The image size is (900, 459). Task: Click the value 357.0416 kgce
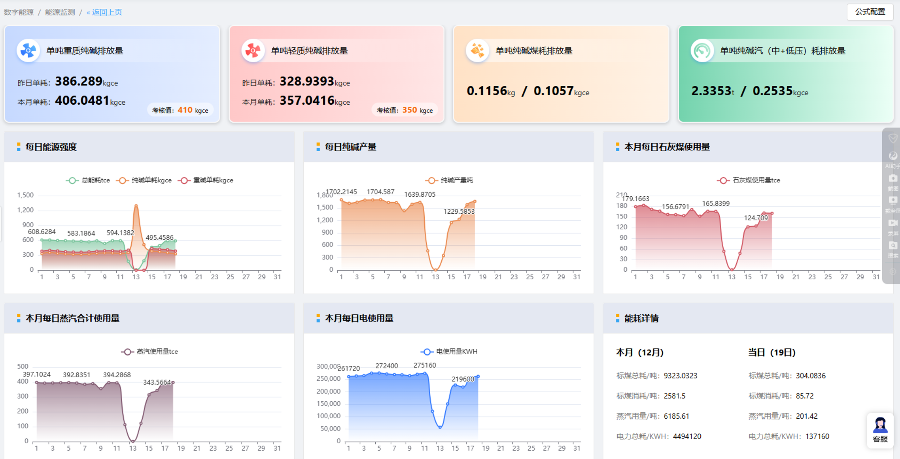click(315, 102)
